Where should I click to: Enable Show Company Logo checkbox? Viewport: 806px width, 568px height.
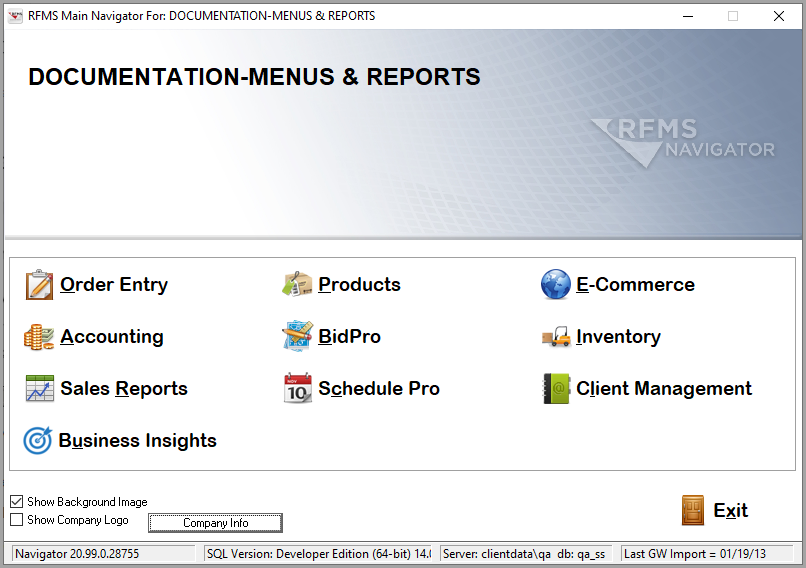[x=16, y=520]
